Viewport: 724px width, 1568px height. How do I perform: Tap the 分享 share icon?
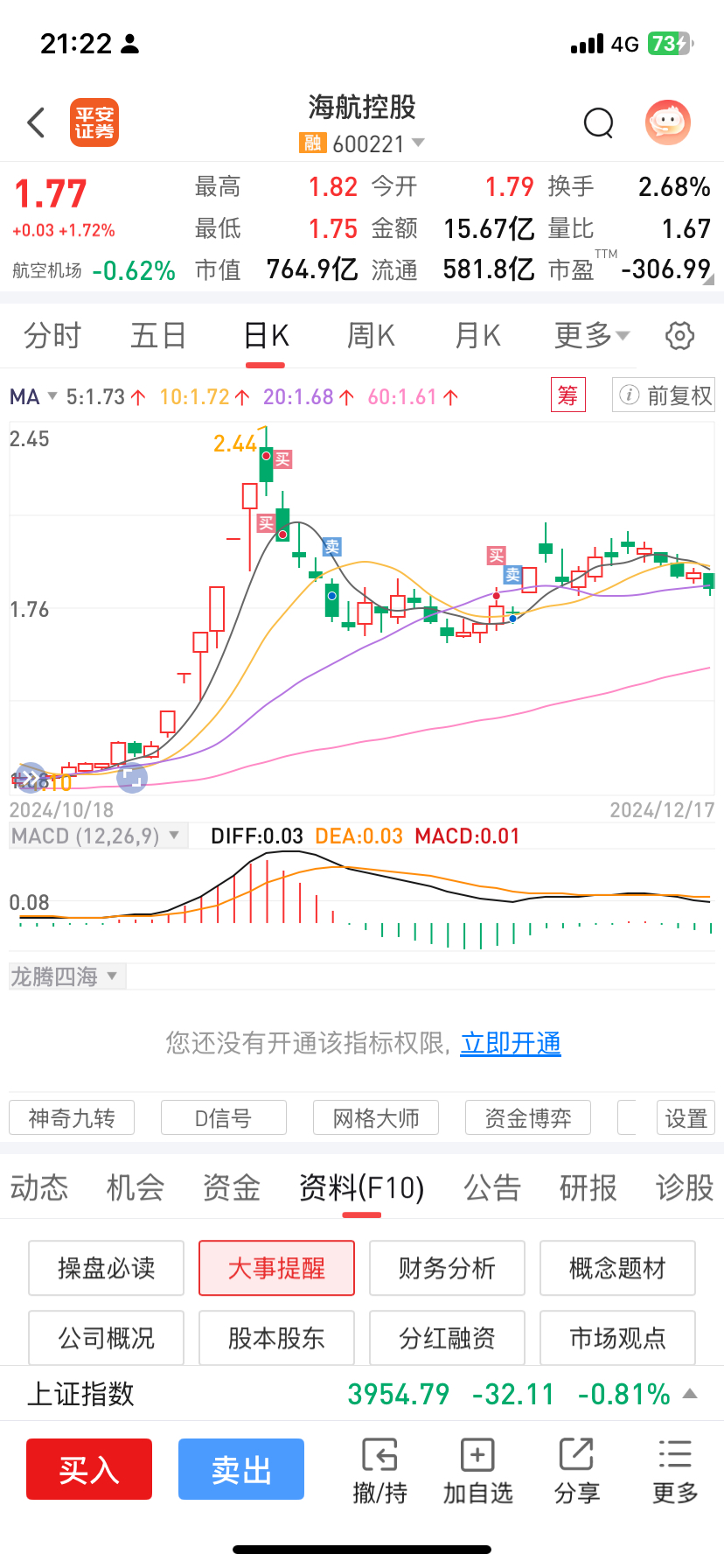pyautogui.click(x=576, y=1455)
